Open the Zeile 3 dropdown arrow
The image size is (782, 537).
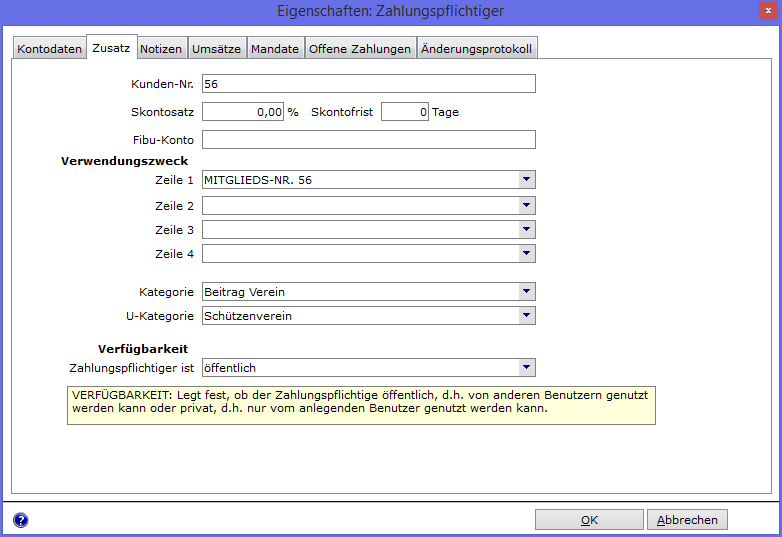coord(526,229)
